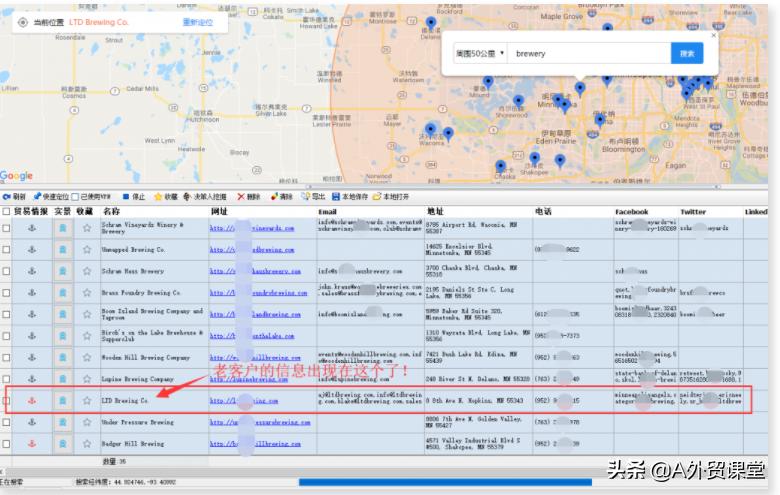Screen dimensions: 780x495
Task: Toggle the 已使用VPN checkbox
Action: click(x=77, y=197)
